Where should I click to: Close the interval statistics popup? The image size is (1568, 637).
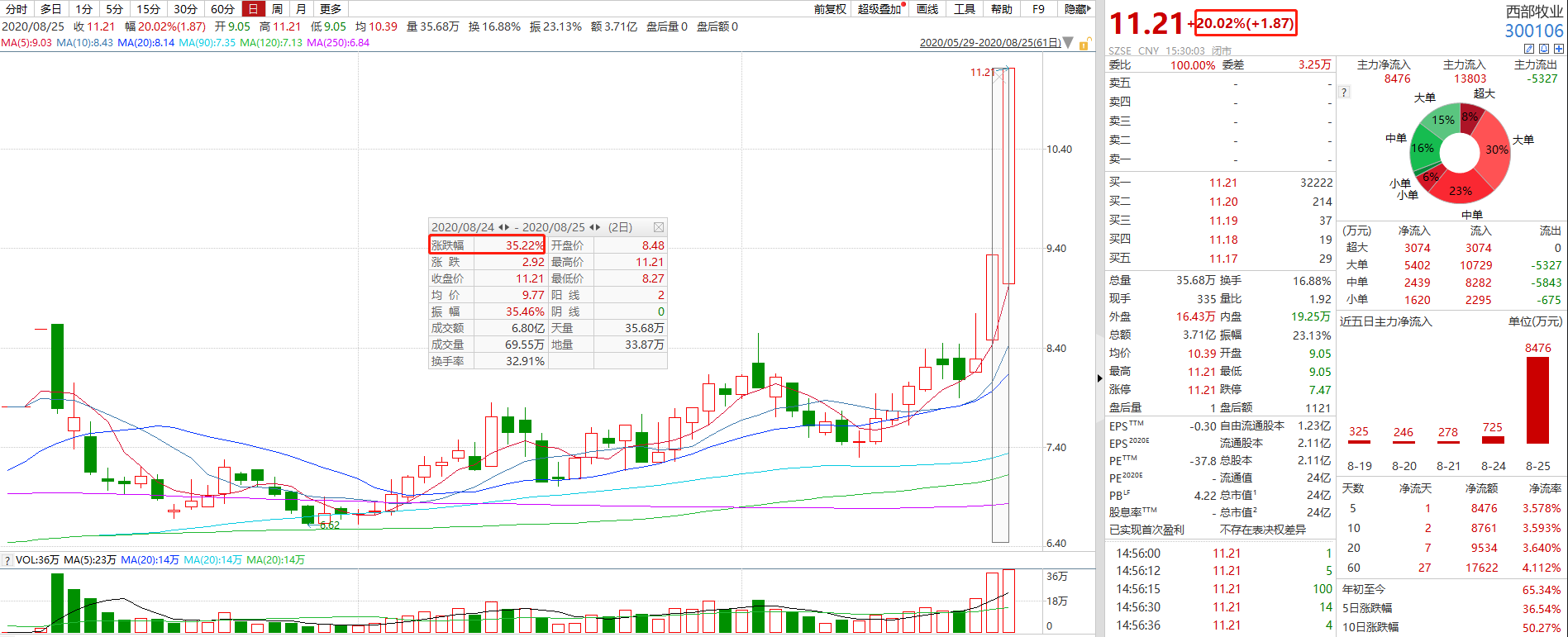click(658, 227)
